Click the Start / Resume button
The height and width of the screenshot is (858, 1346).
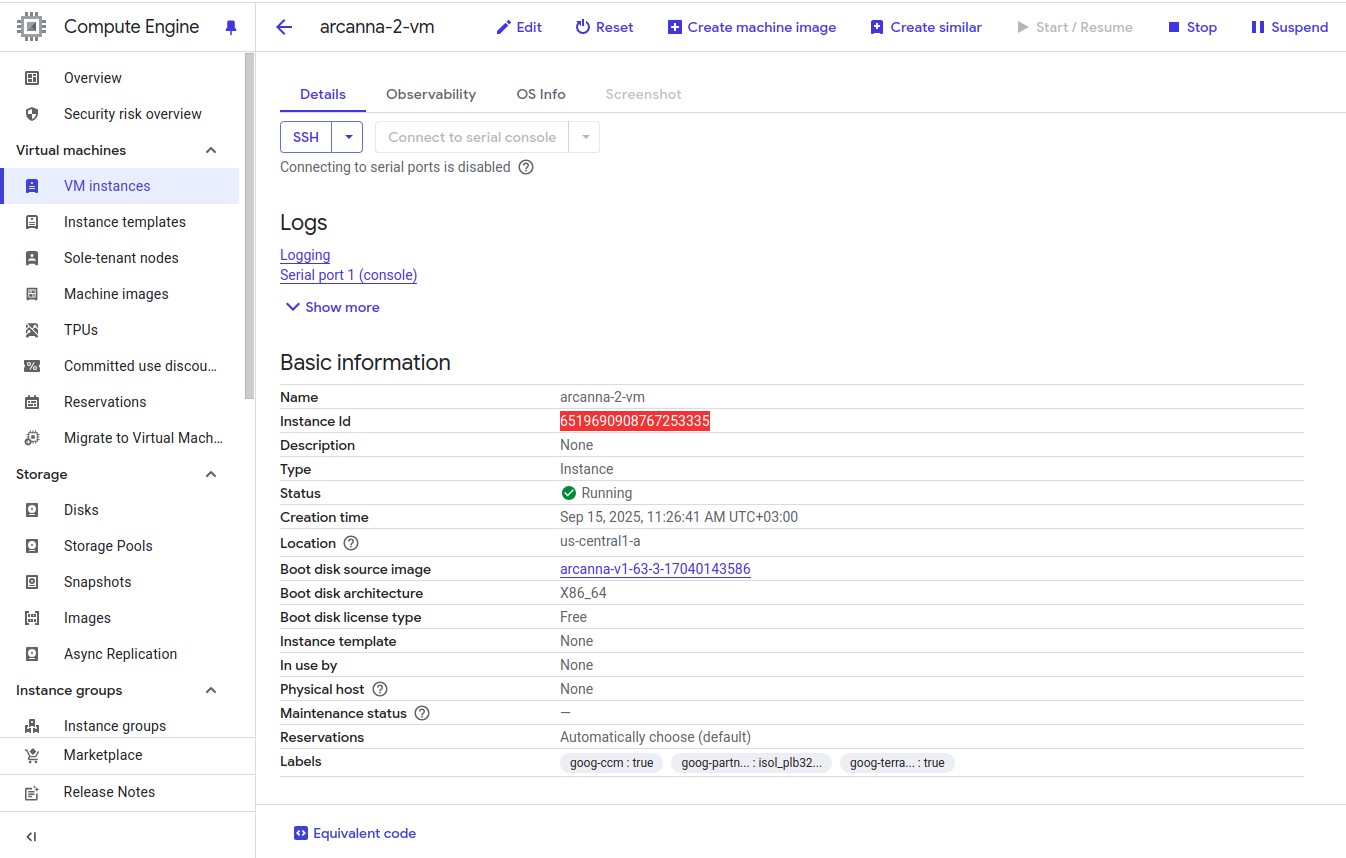click(x=1075, y=27)
